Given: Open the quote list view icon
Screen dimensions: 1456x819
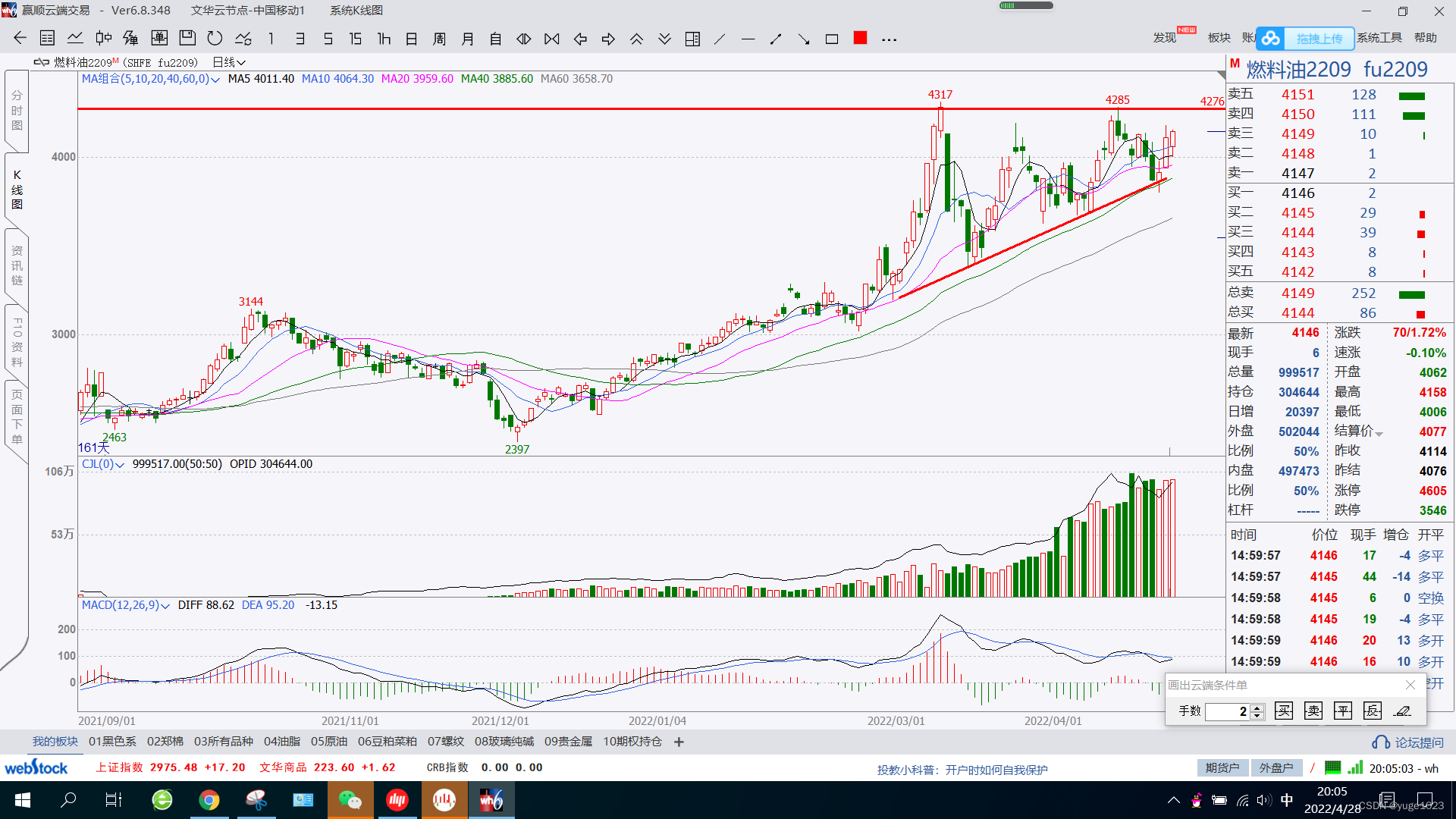Looking at the screenshot, I should click(x=47, y=38).
